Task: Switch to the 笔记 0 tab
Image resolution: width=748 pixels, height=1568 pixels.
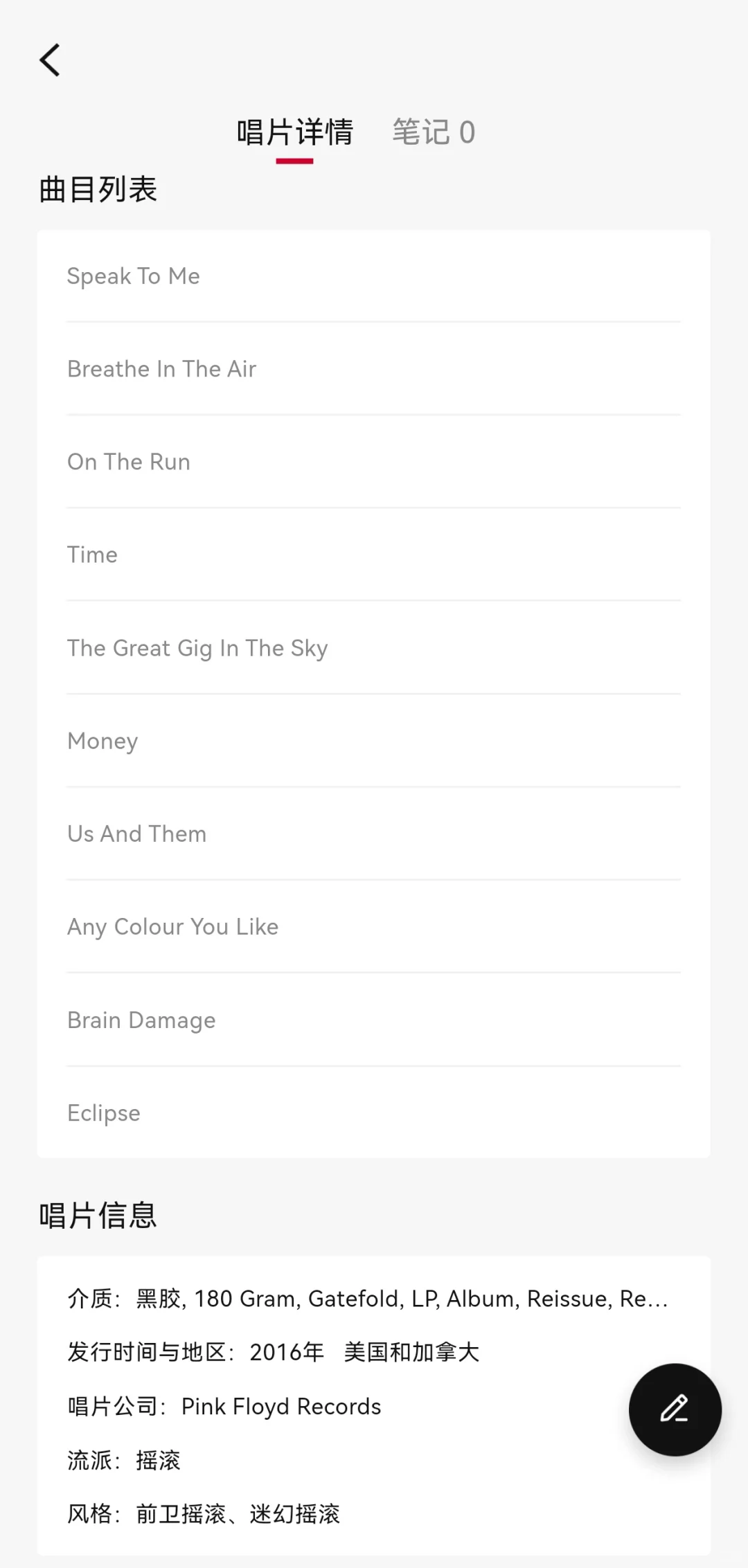Action: click(434, 132)
